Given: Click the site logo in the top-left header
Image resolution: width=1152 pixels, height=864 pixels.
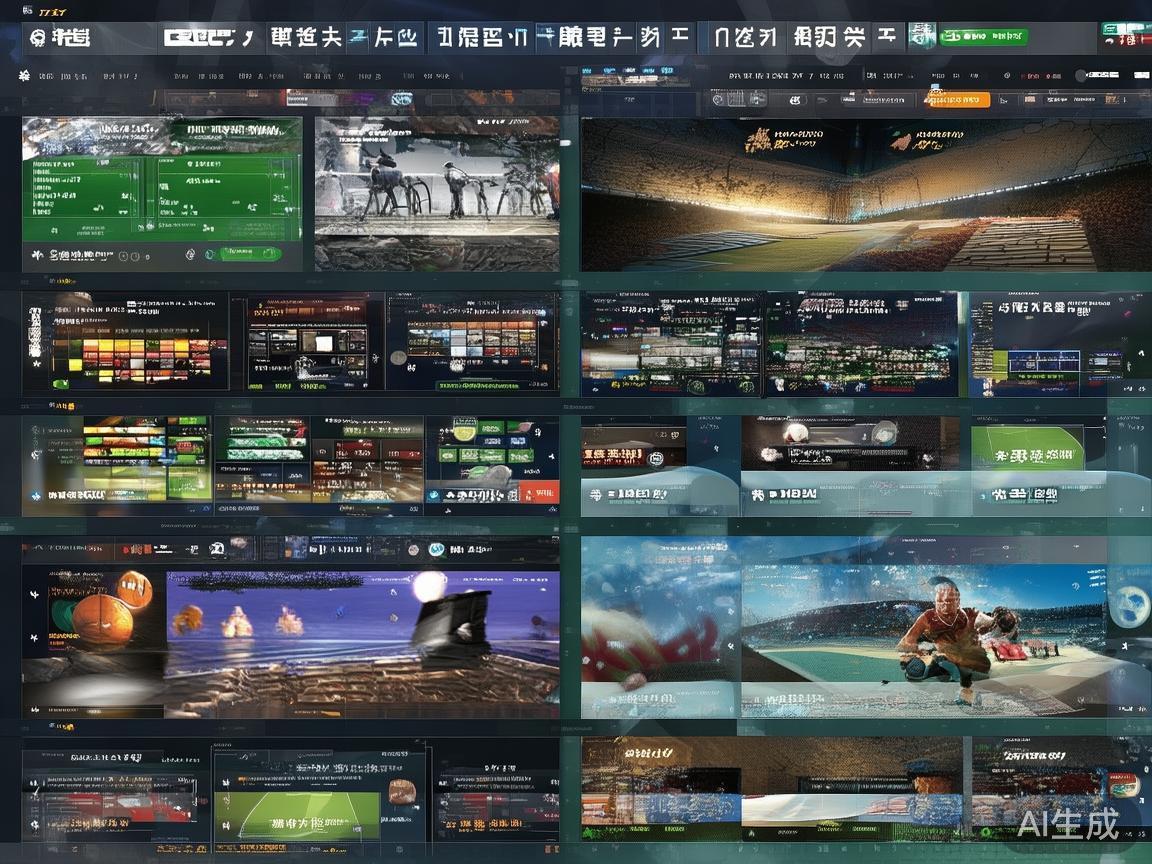Looking at the screenshot, I should [61, 38].
